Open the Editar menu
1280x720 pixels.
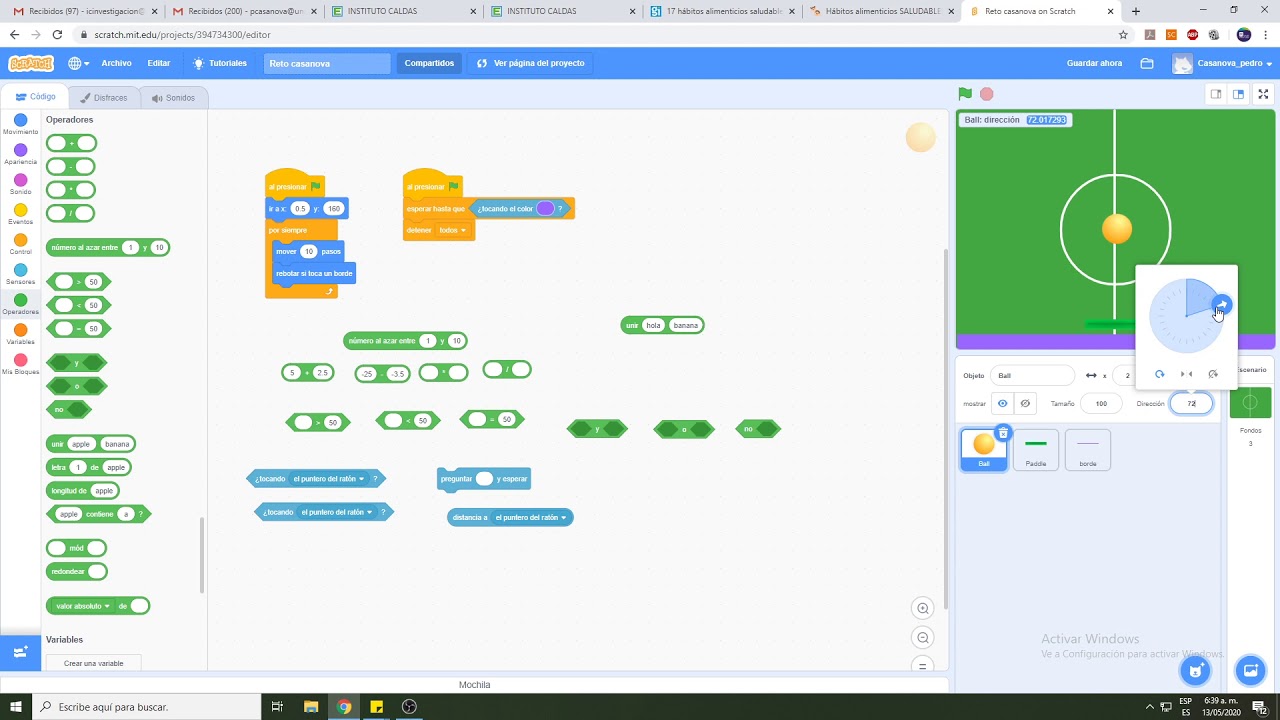click(159, 63)
